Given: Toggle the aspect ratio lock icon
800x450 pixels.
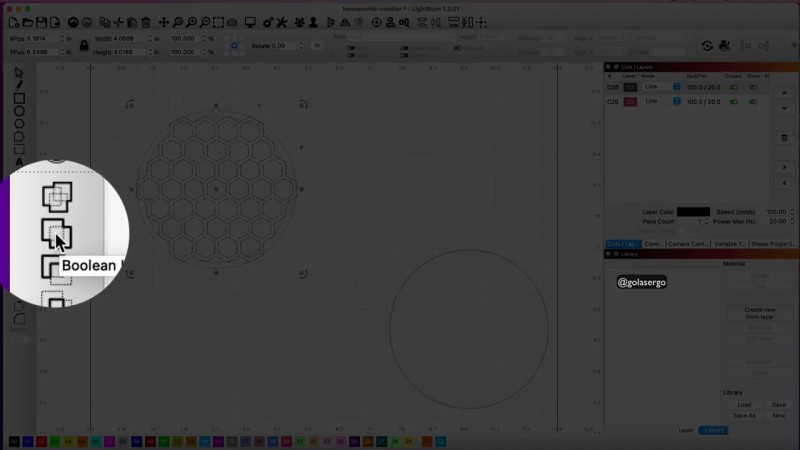Looking at the screenshot, I should pyautogui.click(x=83, y=45).
